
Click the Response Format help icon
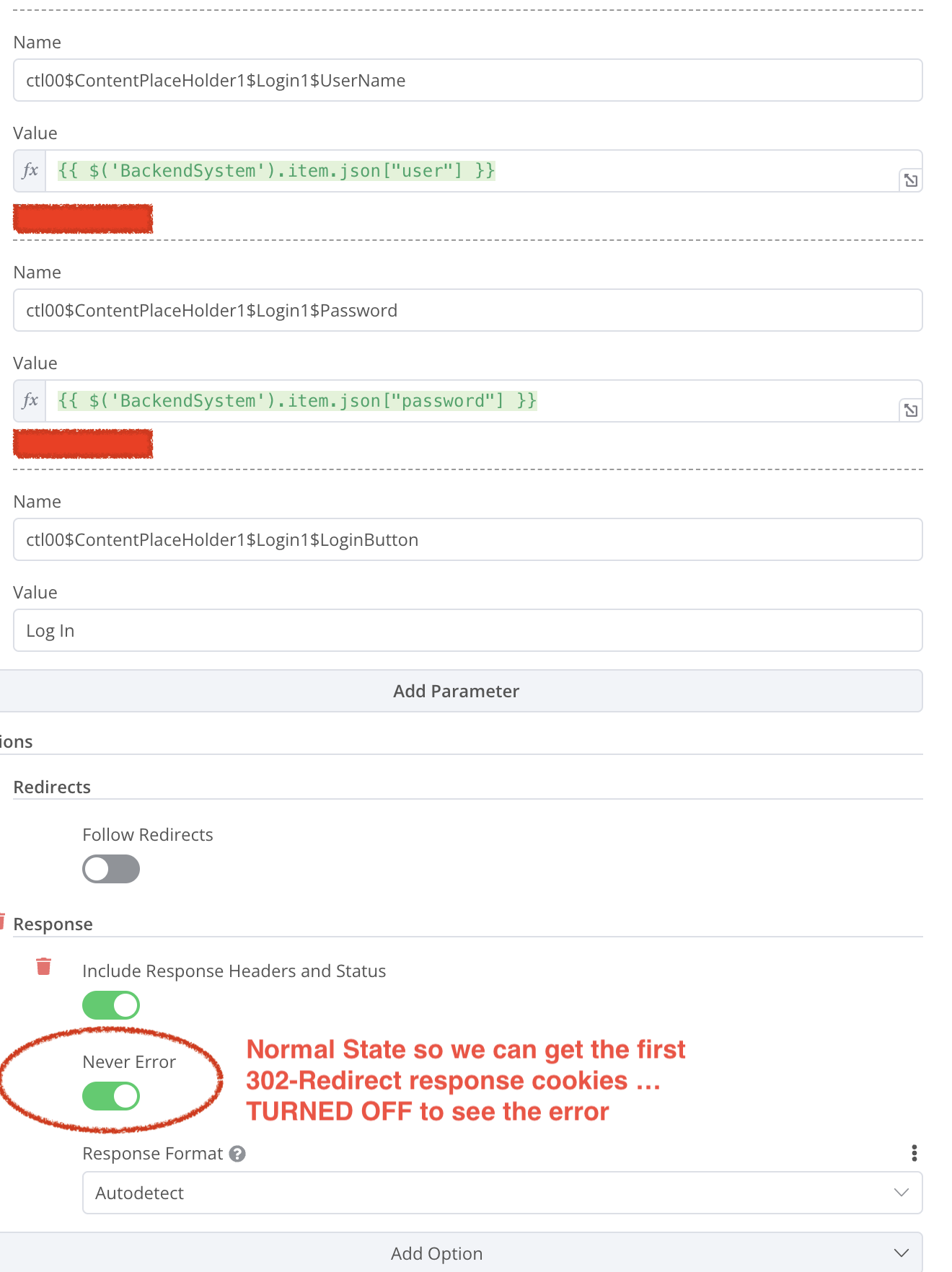pos(237,1154)
